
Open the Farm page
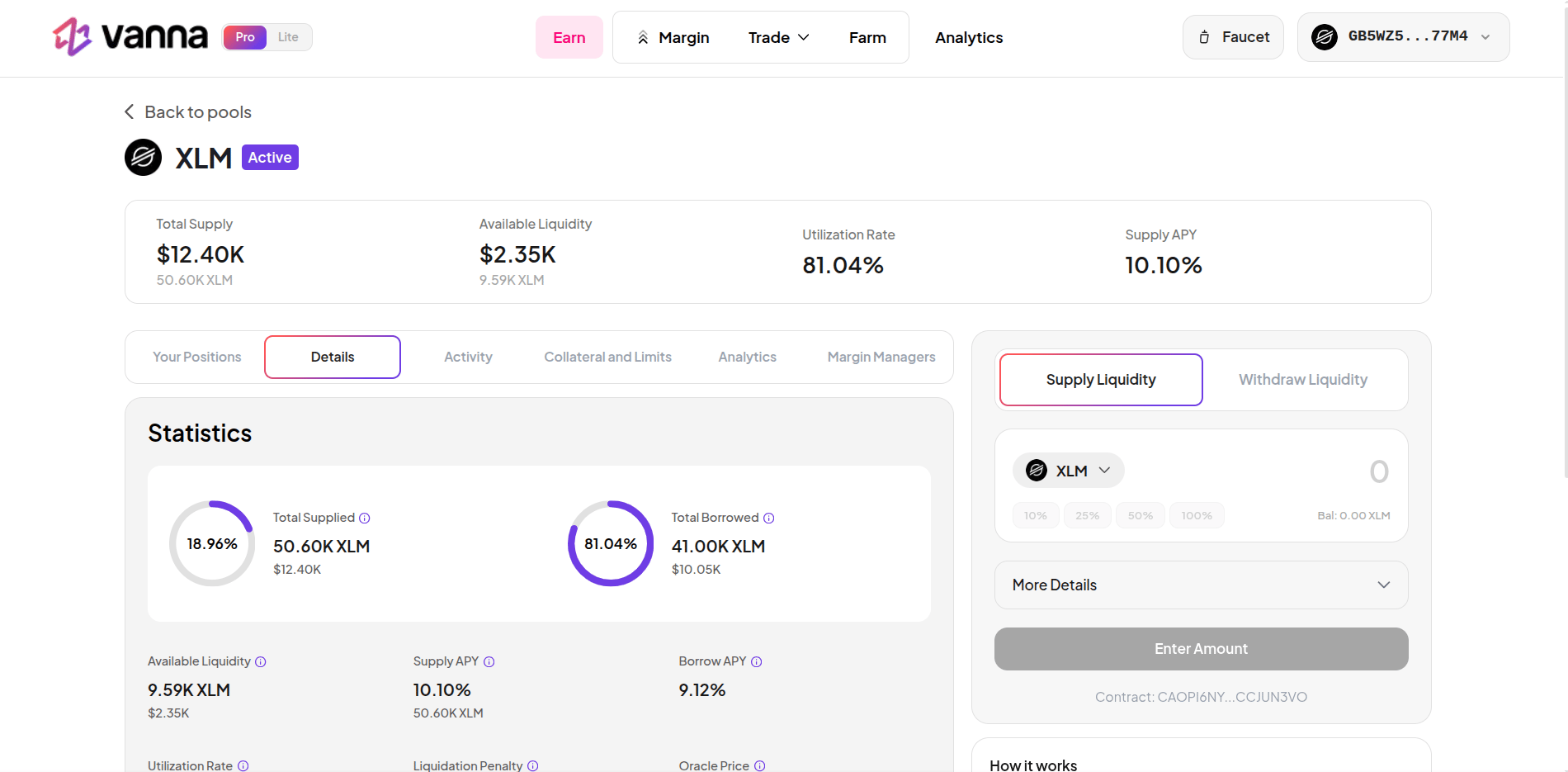(x=867, y=38)
